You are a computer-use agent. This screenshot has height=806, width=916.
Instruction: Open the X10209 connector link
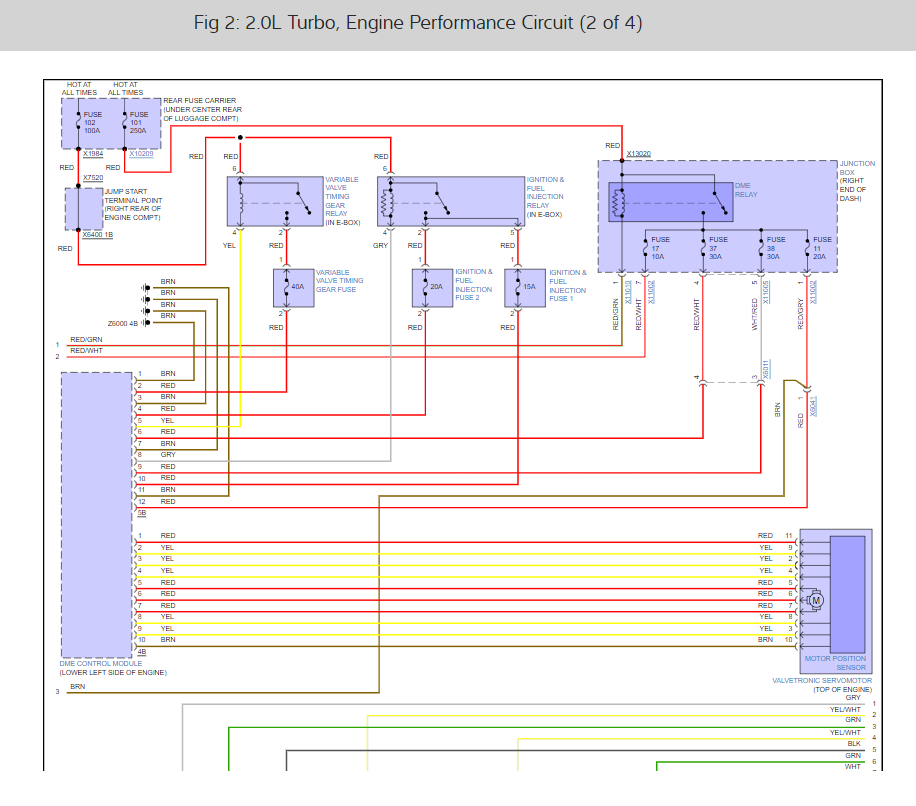click(141, 154)
